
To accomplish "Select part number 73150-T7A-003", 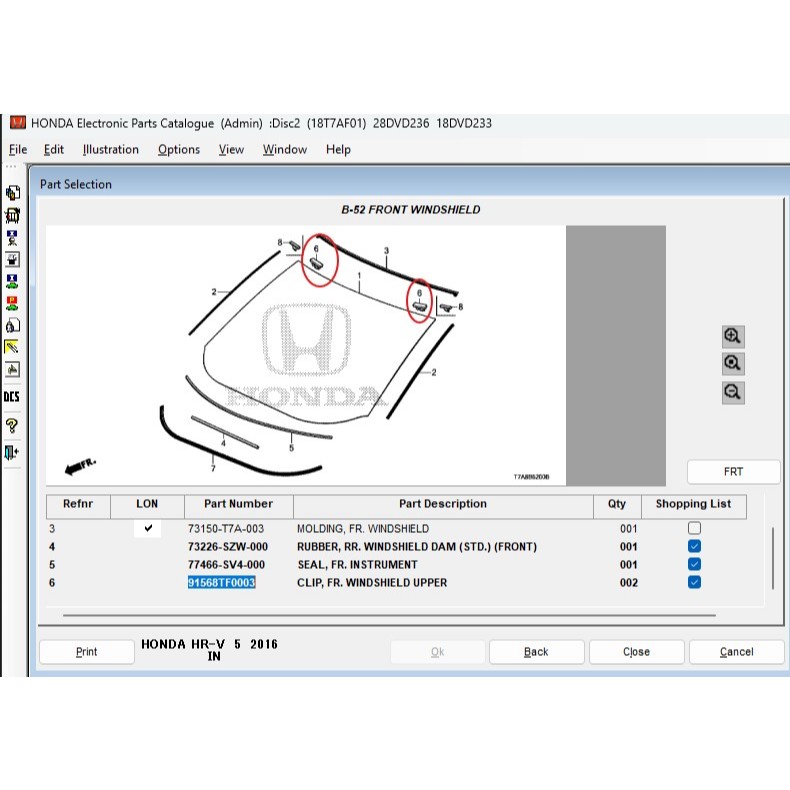I will [226, 529].
